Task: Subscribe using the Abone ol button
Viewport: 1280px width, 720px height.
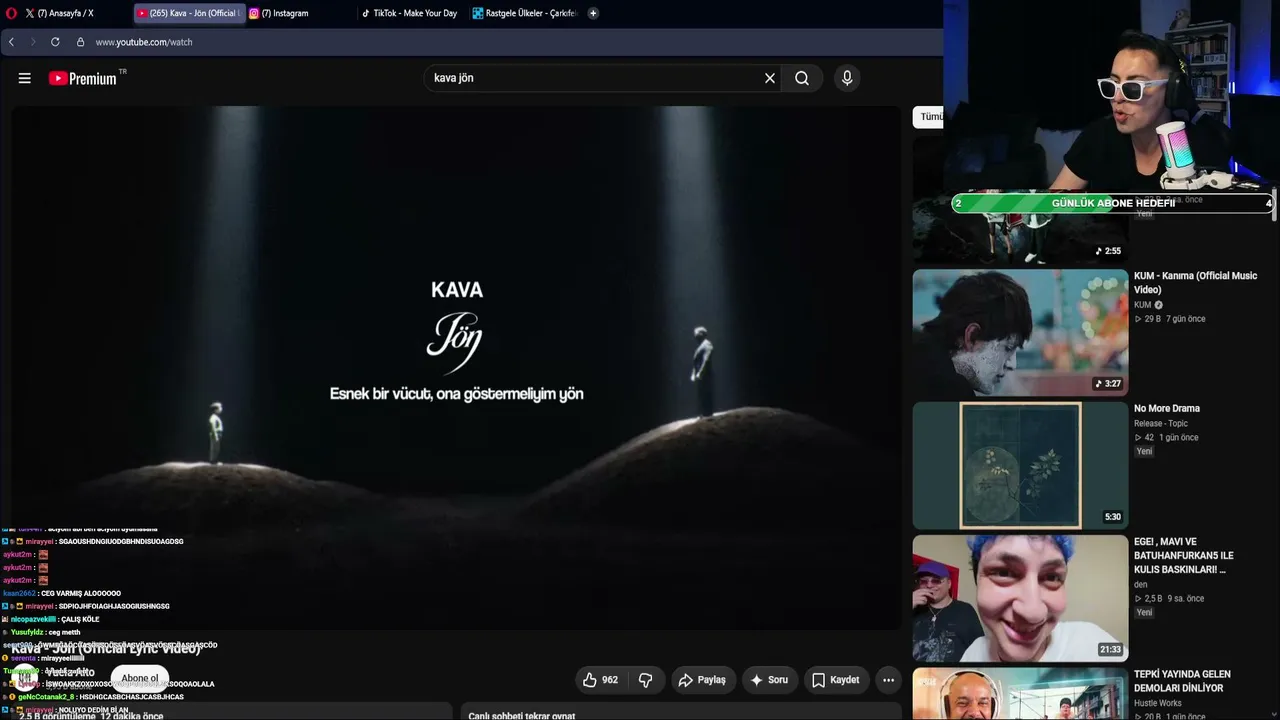Action: point(139,678)
